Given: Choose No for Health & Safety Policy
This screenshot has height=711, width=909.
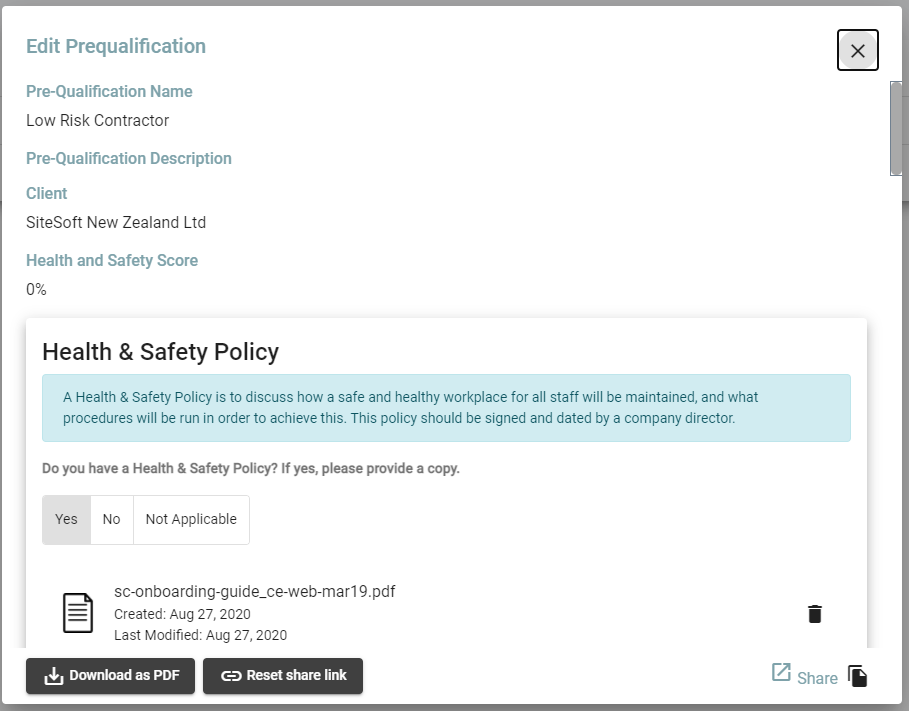Looking at the screenshot, I should [111, 519].
